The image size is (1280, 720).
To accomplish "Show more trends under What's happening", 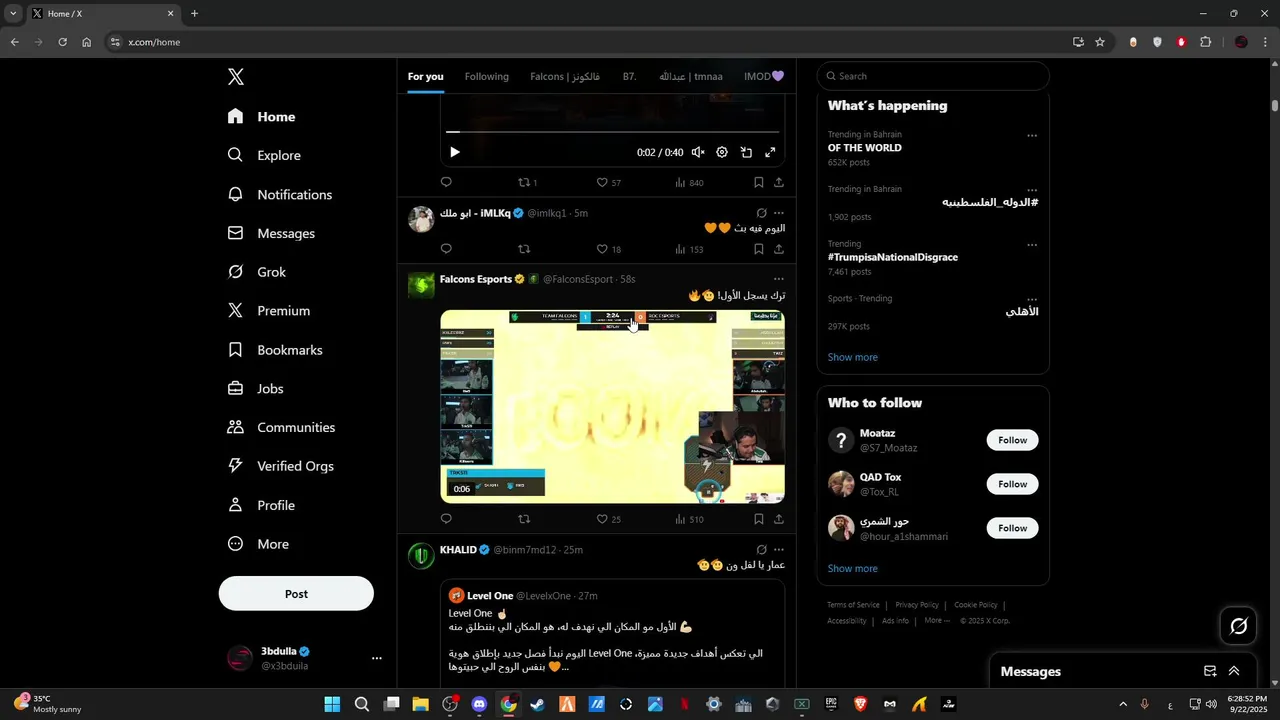I will 853,357.
